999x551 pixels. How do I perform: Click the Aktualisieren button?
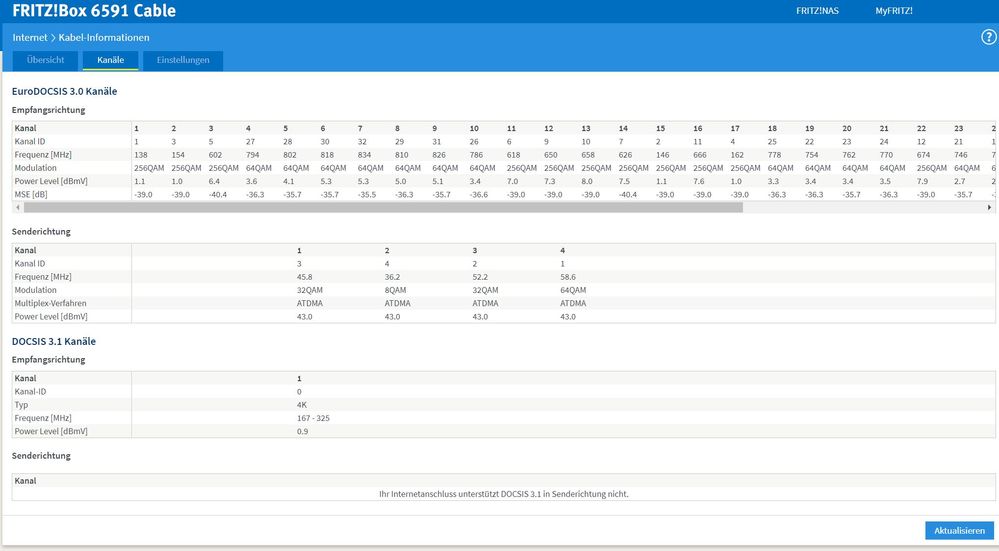pyautogui.click(x=959, y=531)
